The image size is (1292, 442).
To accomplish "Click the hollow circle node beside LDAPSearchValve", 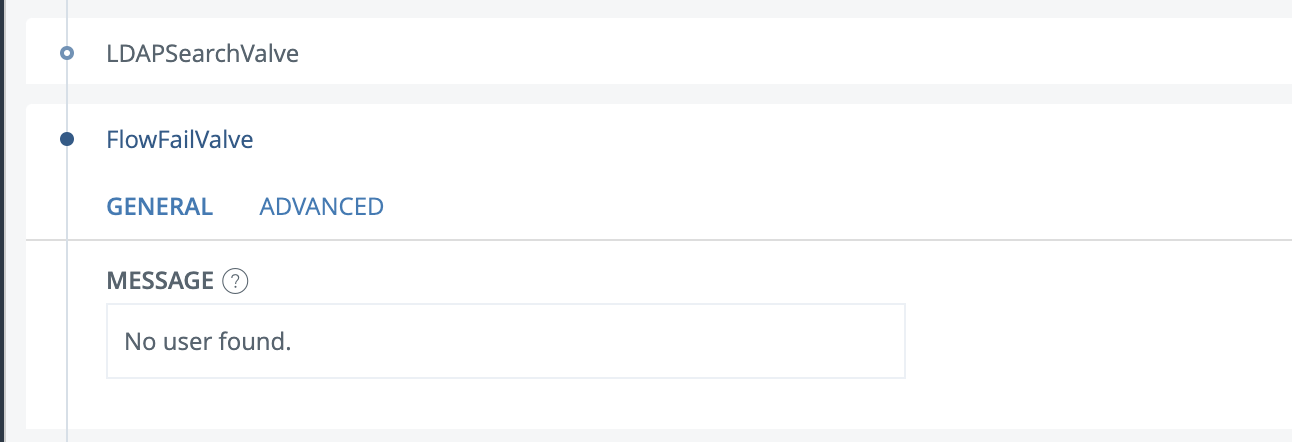I will coord(67,53).
